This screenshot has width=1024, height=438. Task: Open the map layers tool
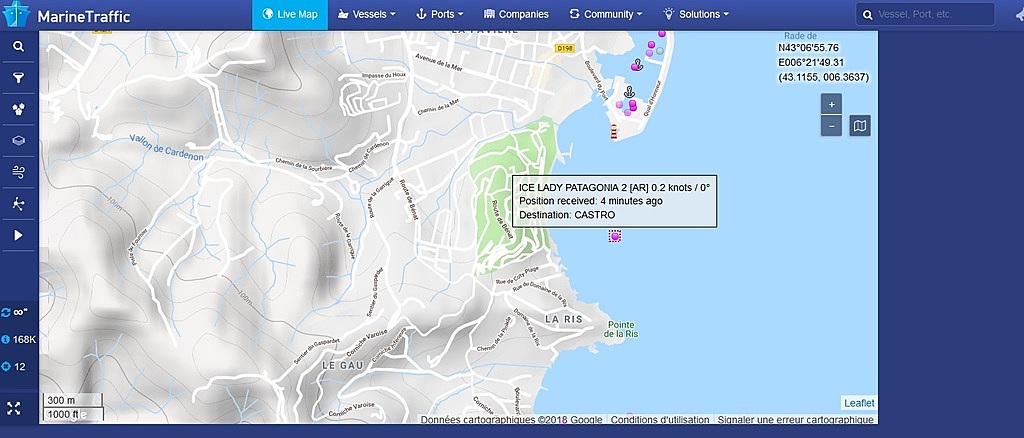coord(19,141)
